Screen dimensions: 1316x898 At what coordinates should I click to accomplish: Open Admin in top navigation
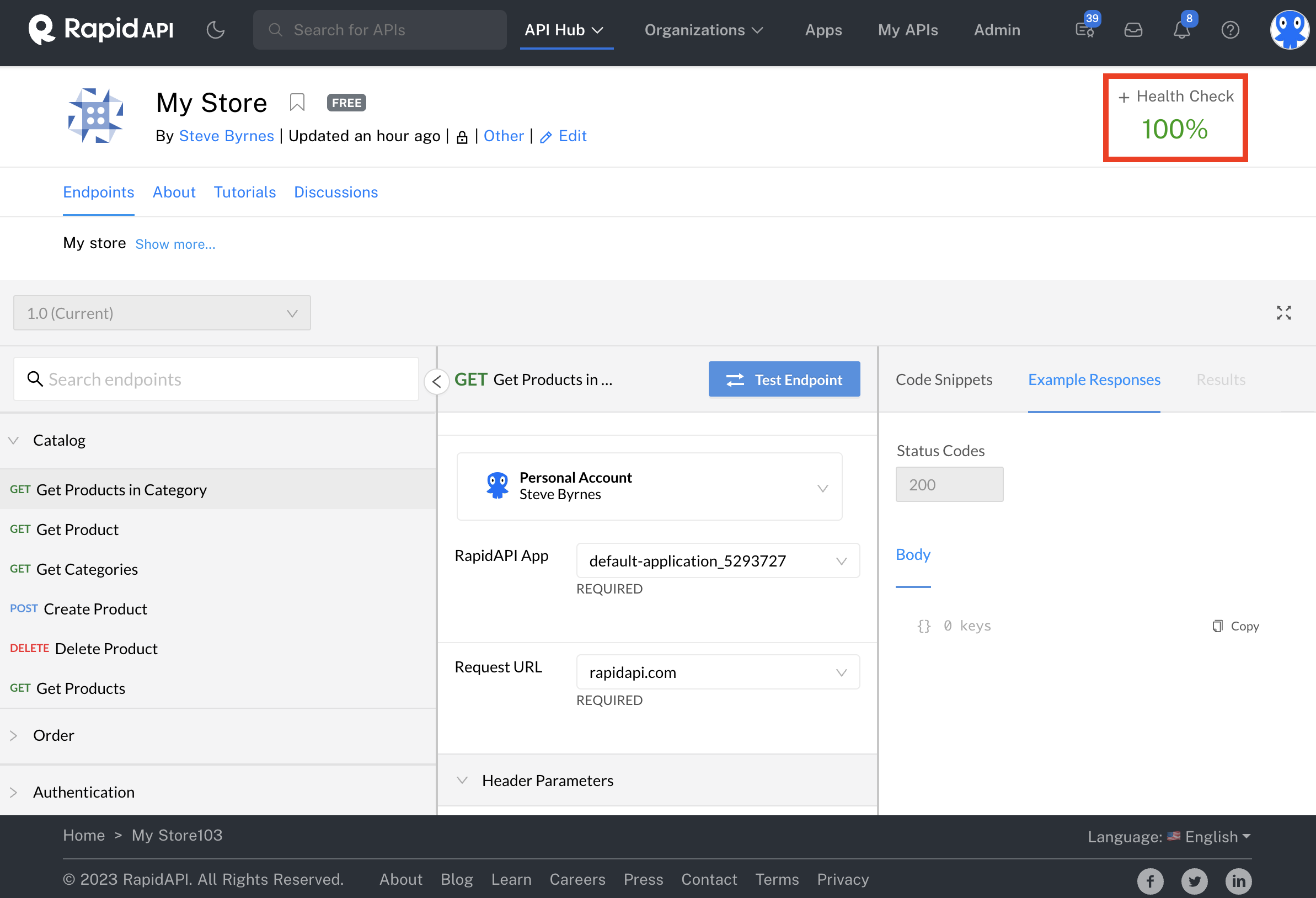click(997, 29)
